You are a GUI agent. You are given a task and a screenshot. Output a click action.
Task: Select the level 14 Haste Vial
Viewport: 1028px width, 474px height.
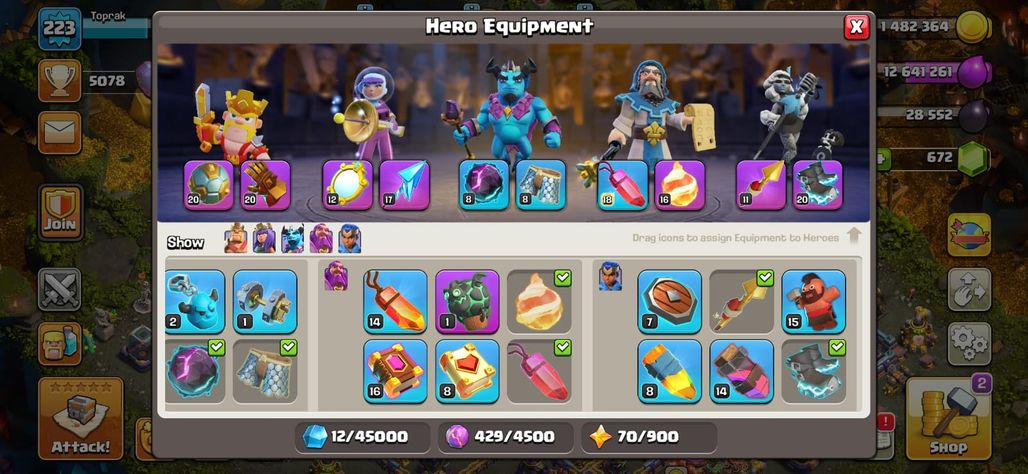coord(741,371)
